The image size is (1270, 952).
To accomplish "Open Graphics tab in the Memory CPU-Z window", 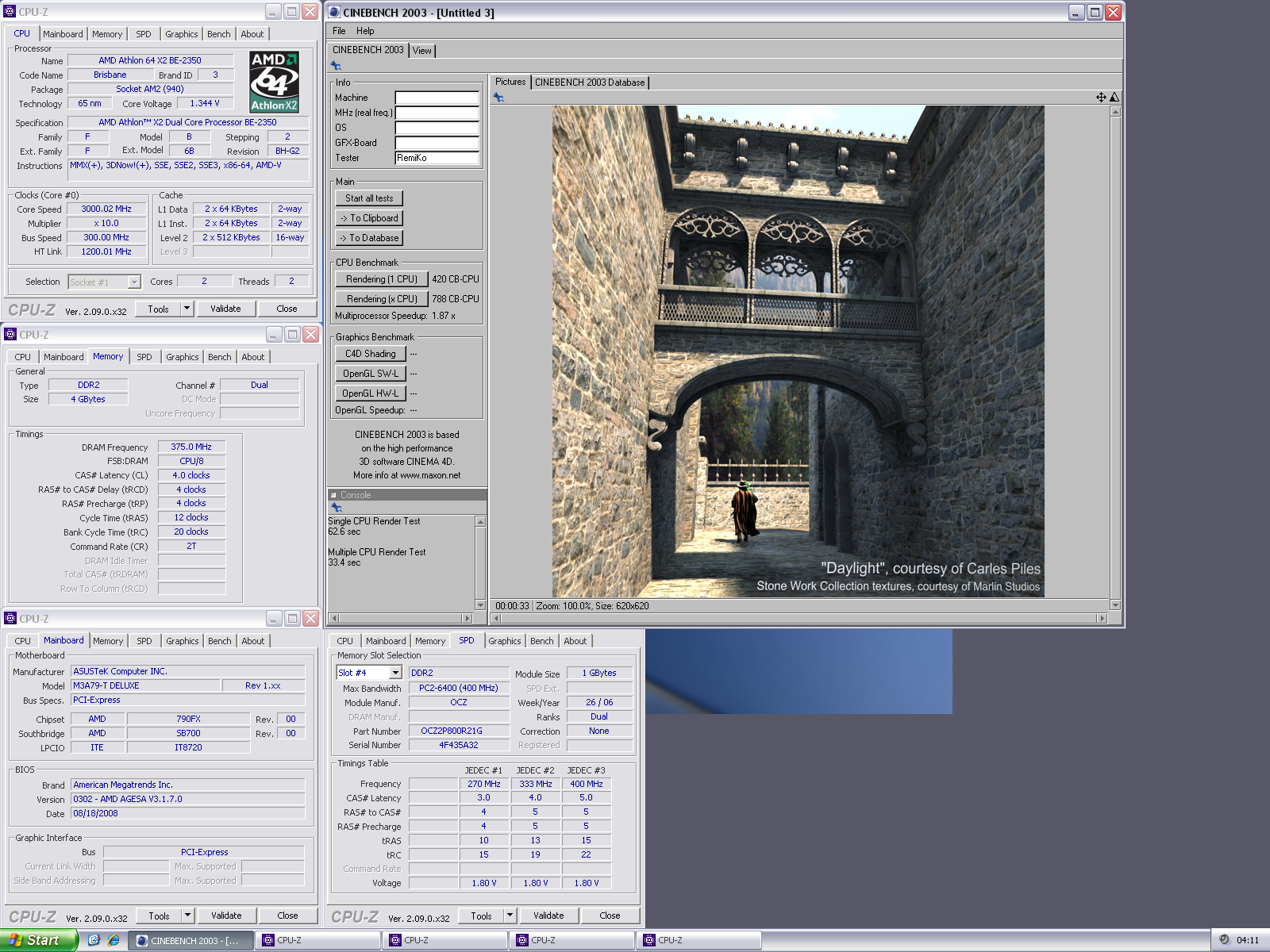I will pos(183,357).
